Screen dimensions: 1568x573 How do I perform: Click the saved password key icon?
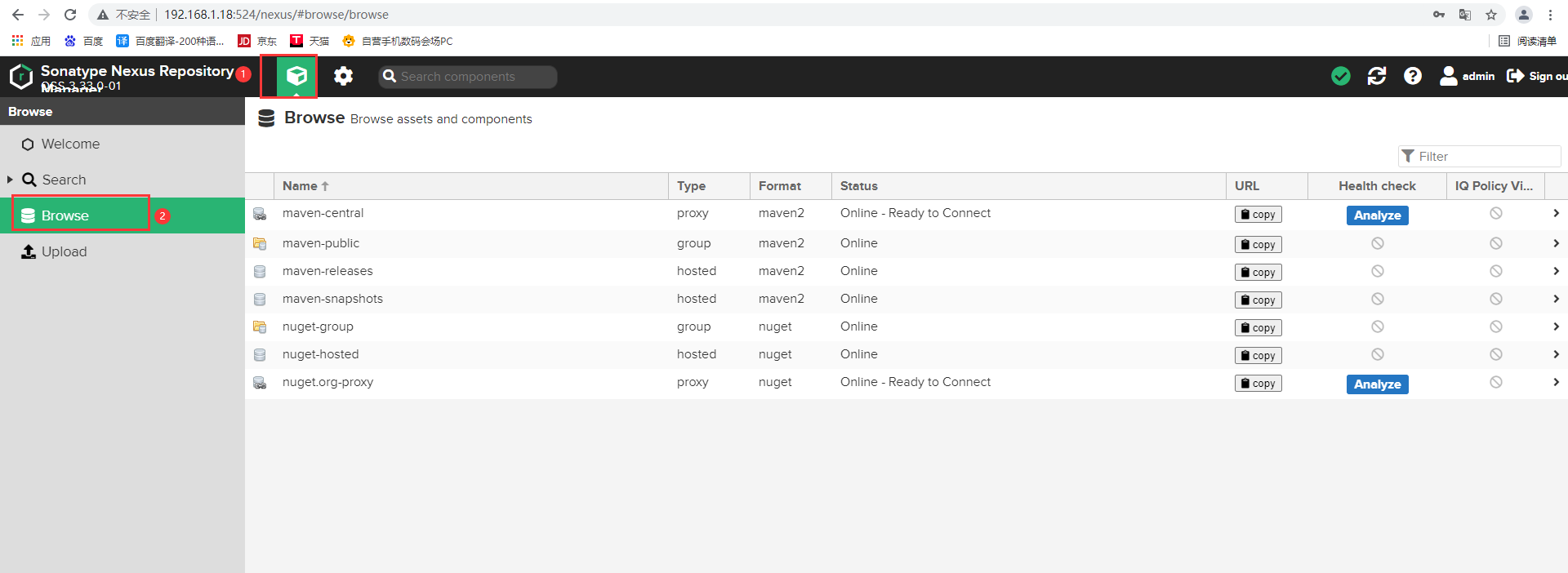(x=1439, y=15)
